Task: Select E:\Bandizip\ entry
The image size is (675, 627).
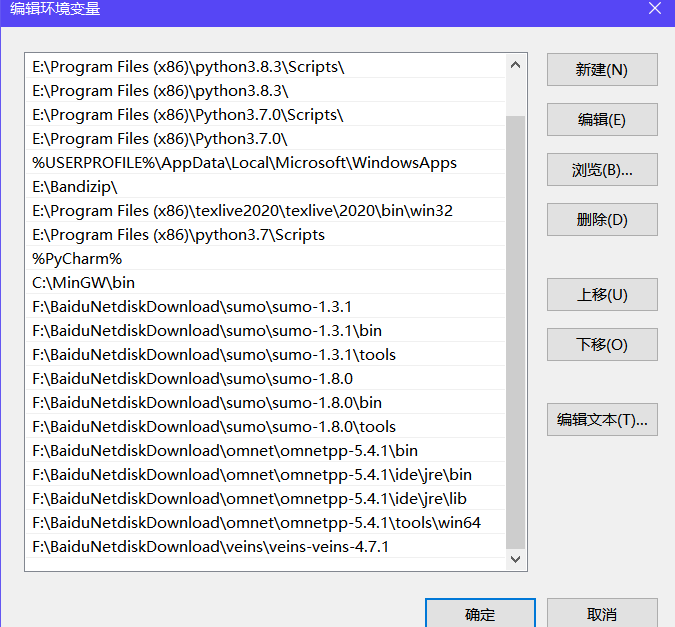Action: (266, 187)
